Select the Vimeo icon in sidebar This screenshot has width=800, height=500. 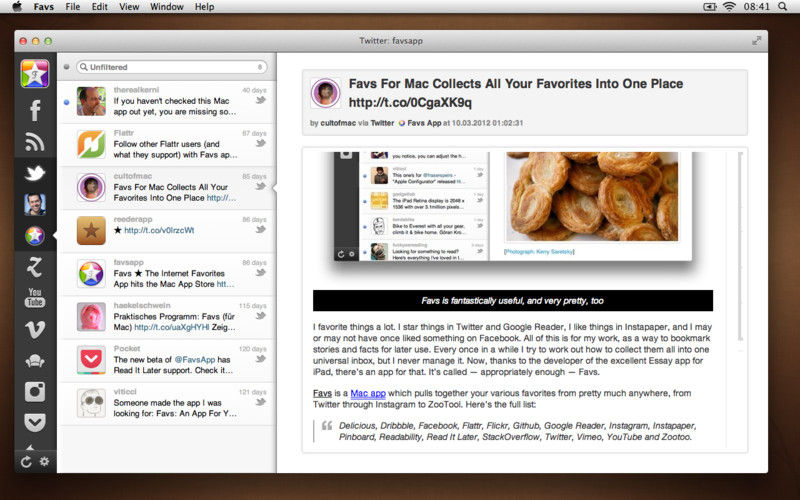point(35,328)
